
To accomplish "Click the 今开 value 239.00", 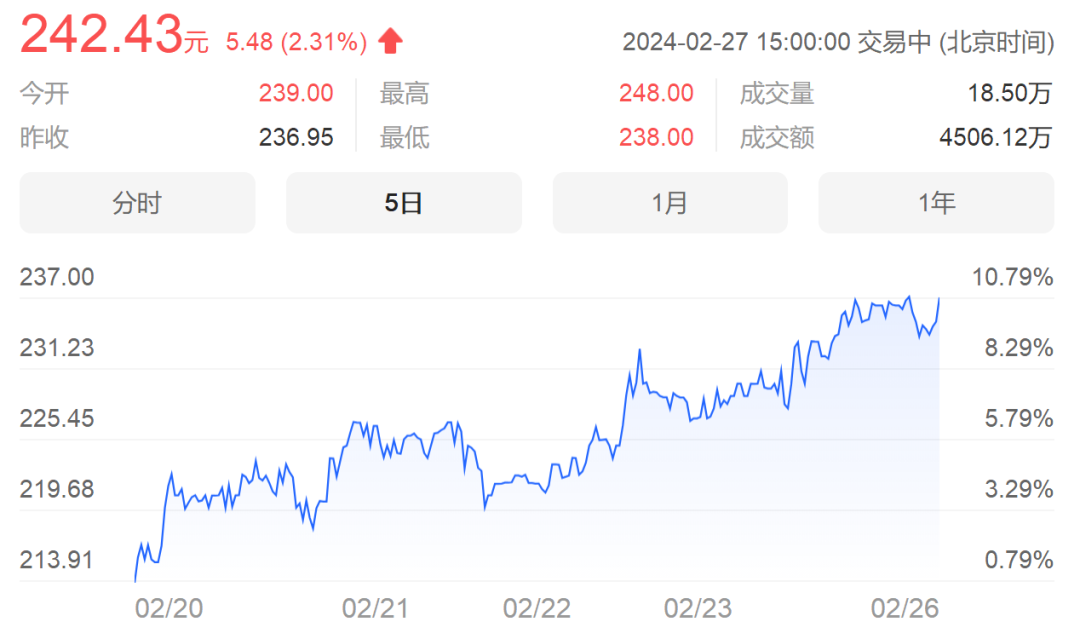I will tap(296, 94).
